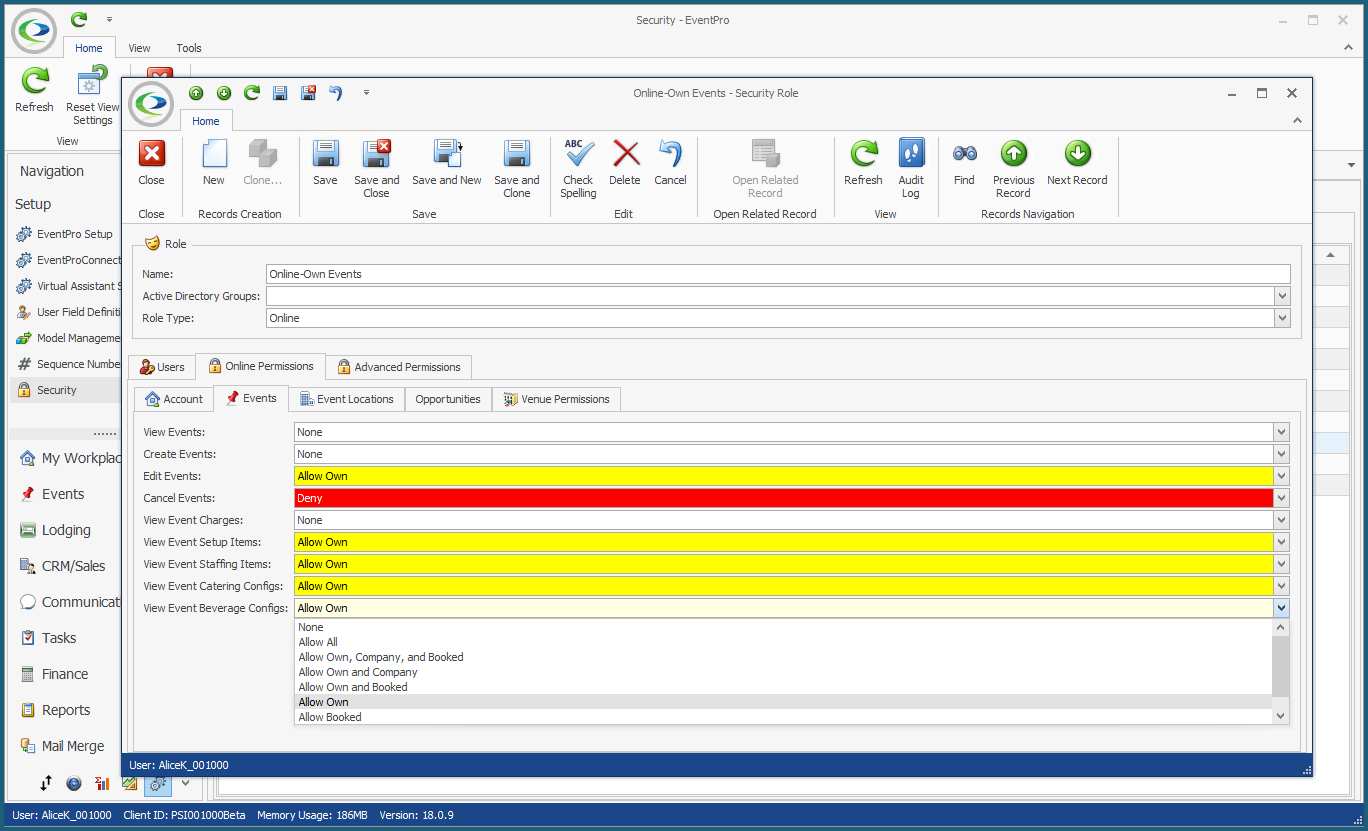1368x831 pixels.
Task: Refresh the main Security window
Action: pyautogui.click(x=35, y=89)
